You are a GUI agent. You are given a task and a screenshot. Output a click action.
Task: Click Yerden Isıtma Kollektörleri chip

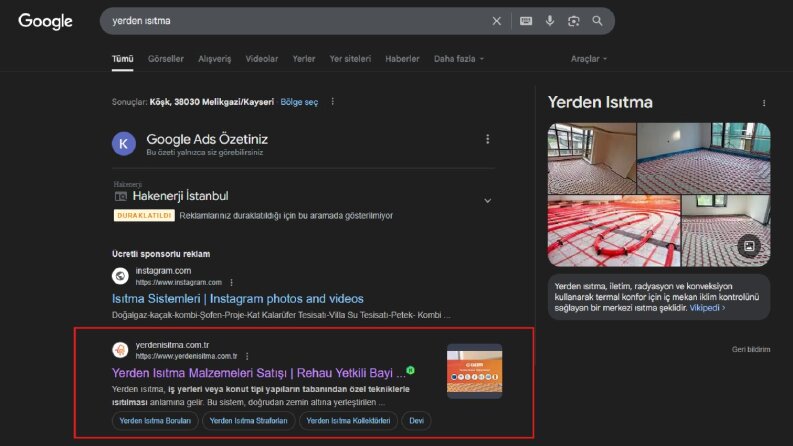pyautogui.click(x=348, y=421)
